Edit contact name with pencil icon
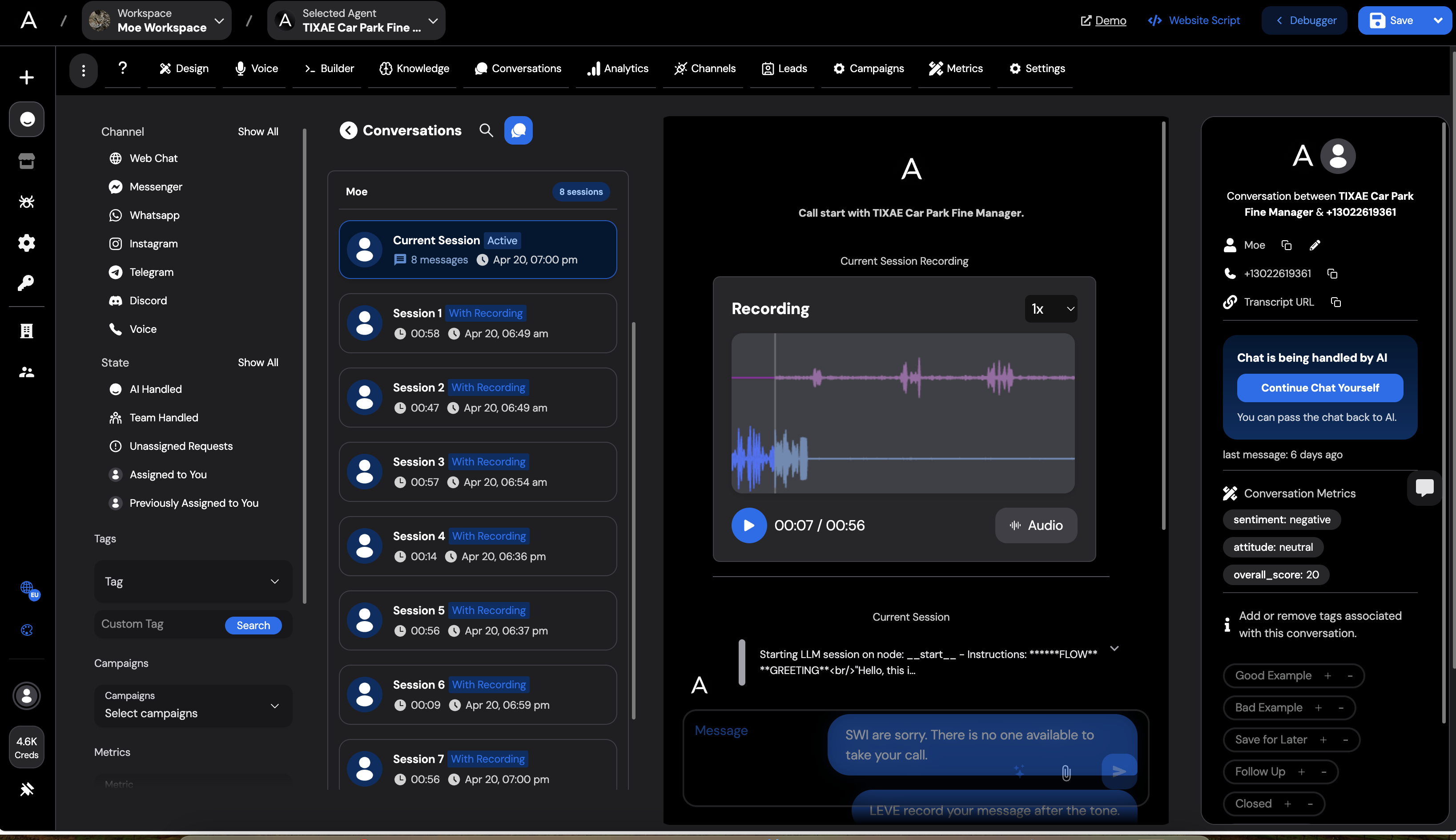 1315,245
